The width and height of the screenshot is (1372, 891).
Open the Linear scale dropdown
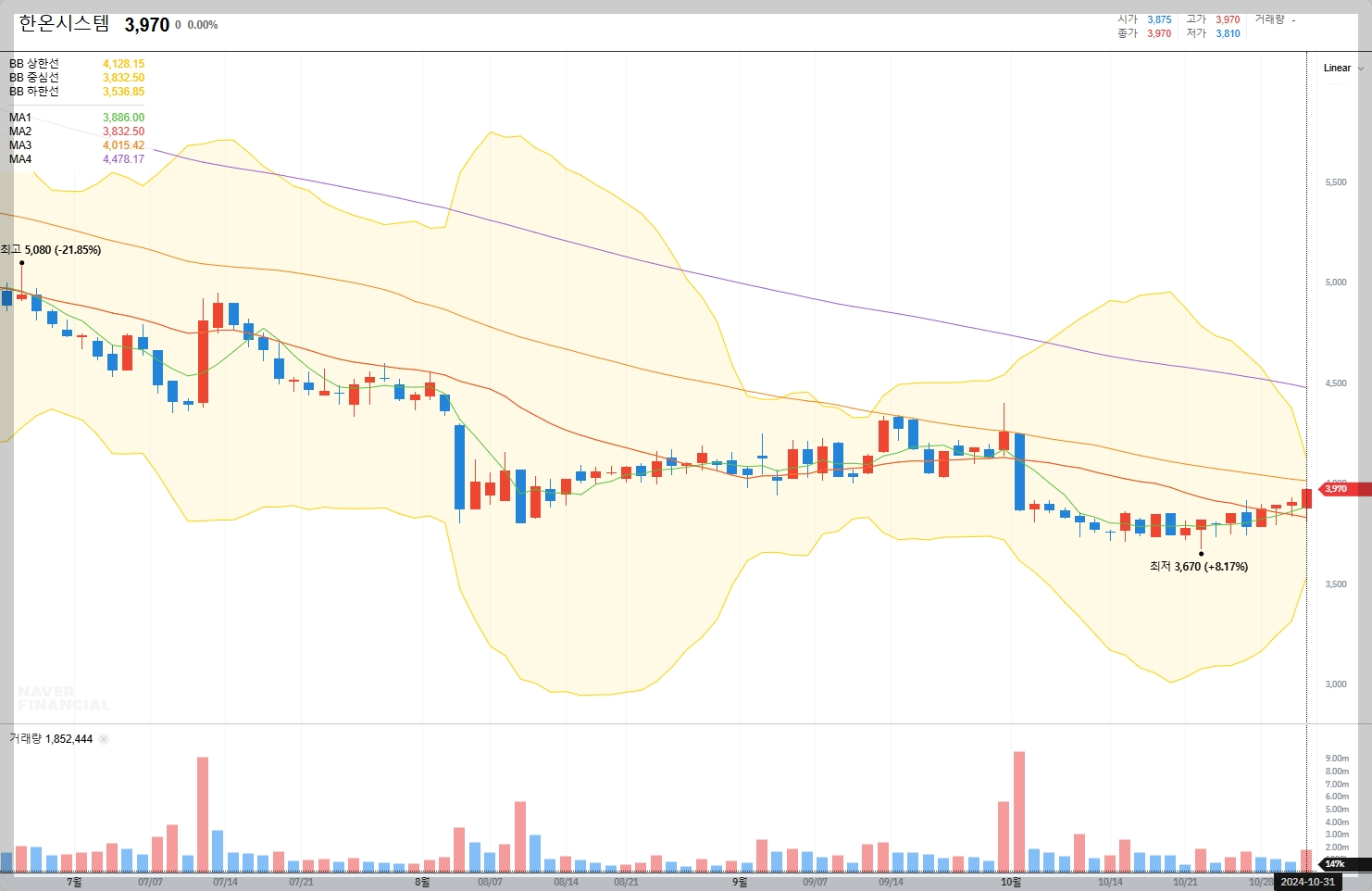pyautogui.click(x=1343, y=68)
